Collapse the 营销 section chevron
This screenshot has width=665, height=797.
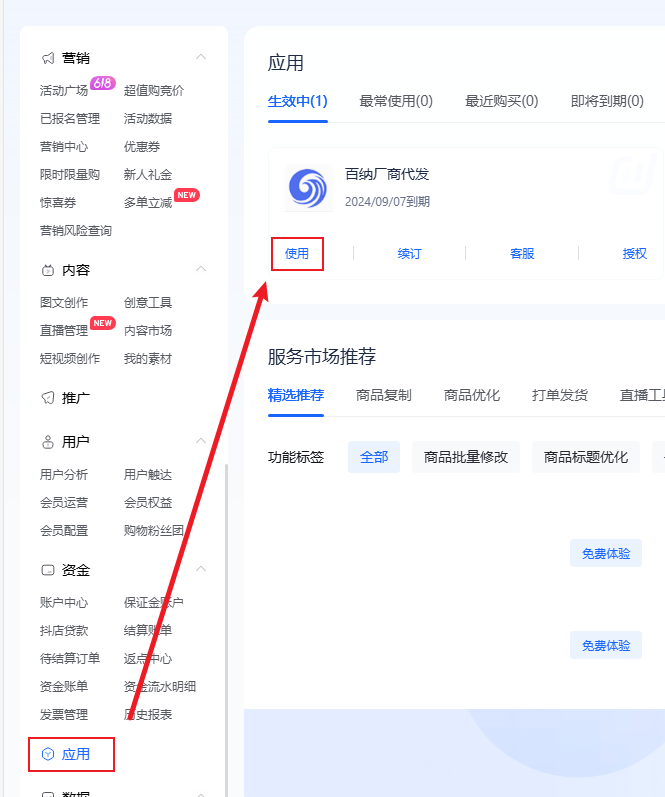[x=201, y=57]
